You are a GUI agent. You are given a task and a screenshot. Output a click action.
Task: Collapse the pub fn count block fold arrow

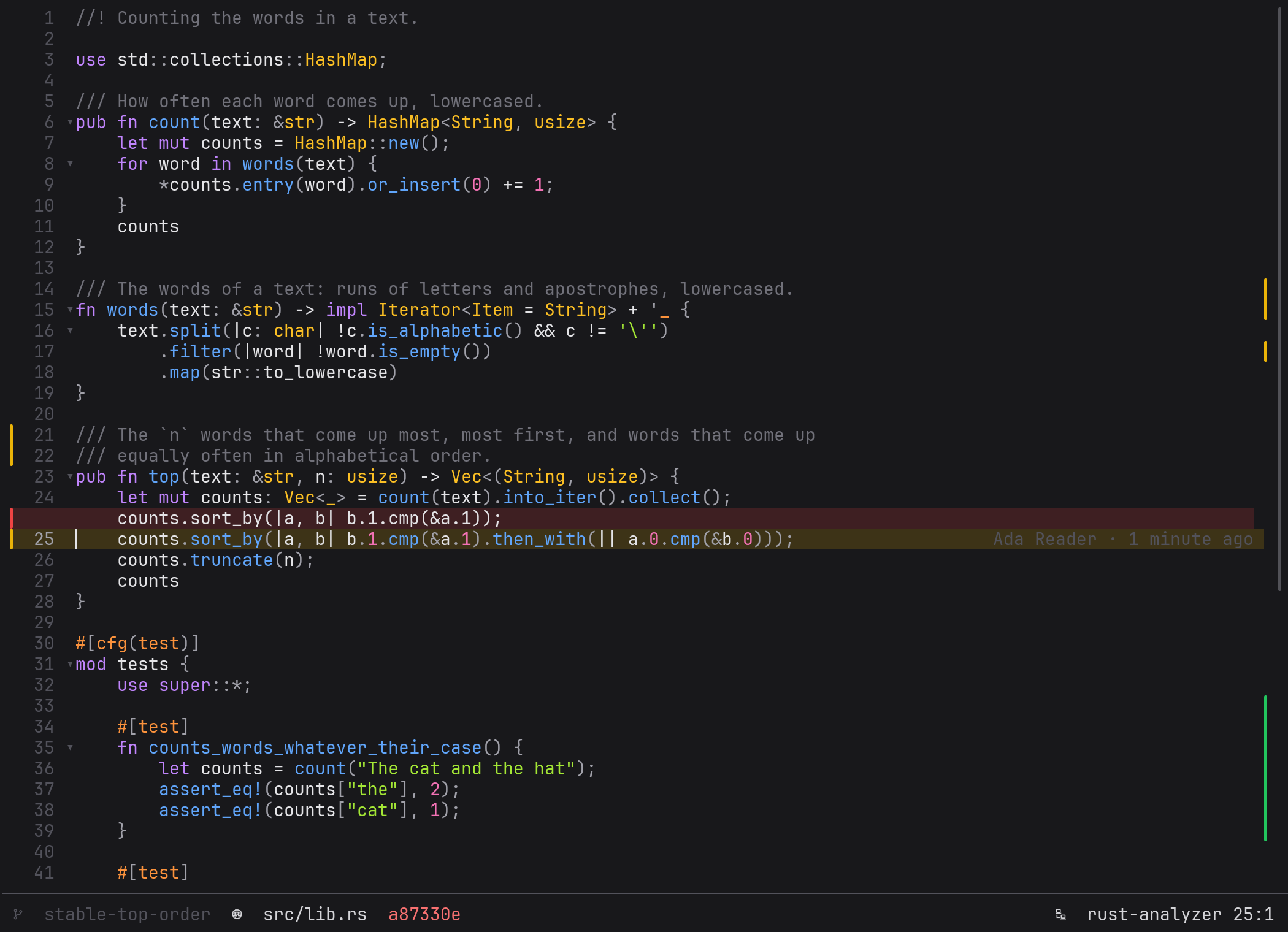click(70, 123)
